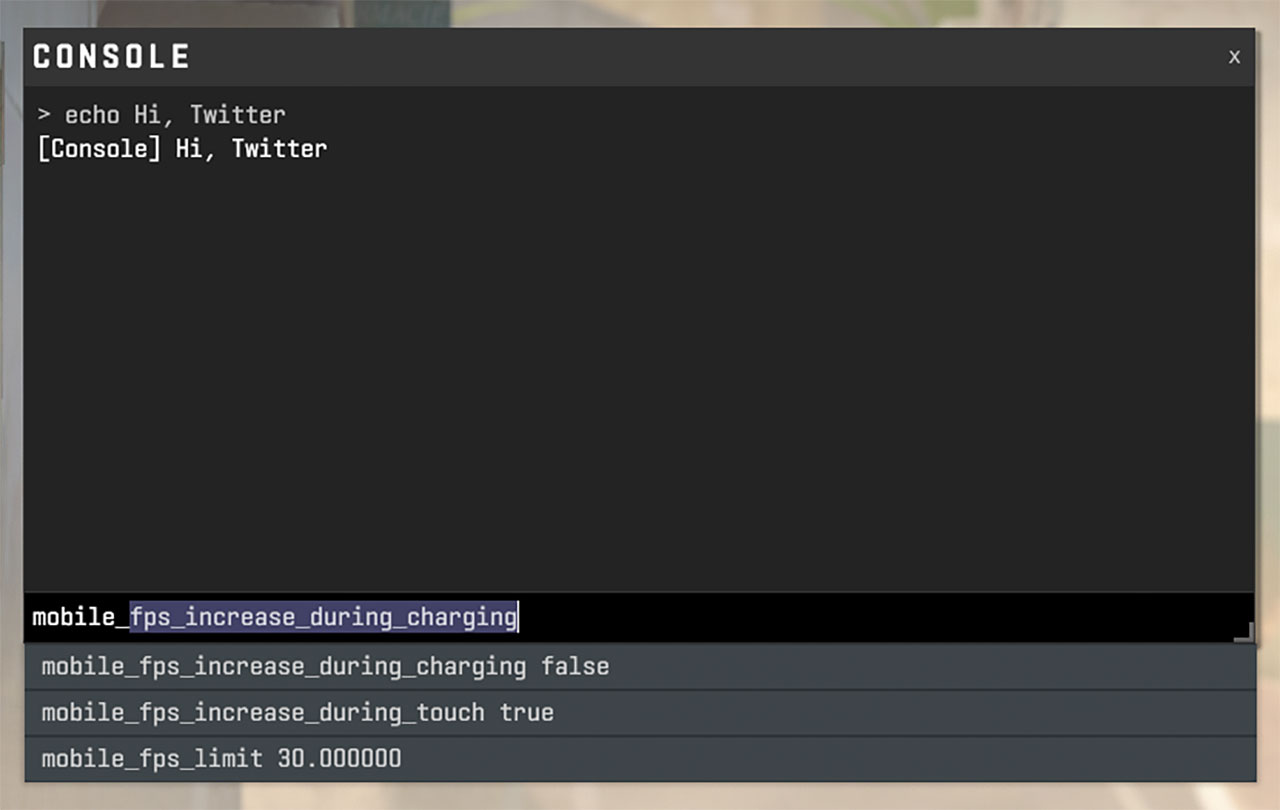Pick the mobile_fps_limit 30.000000 suggestion
1280x810 pixels.
(x=221, y=759)
